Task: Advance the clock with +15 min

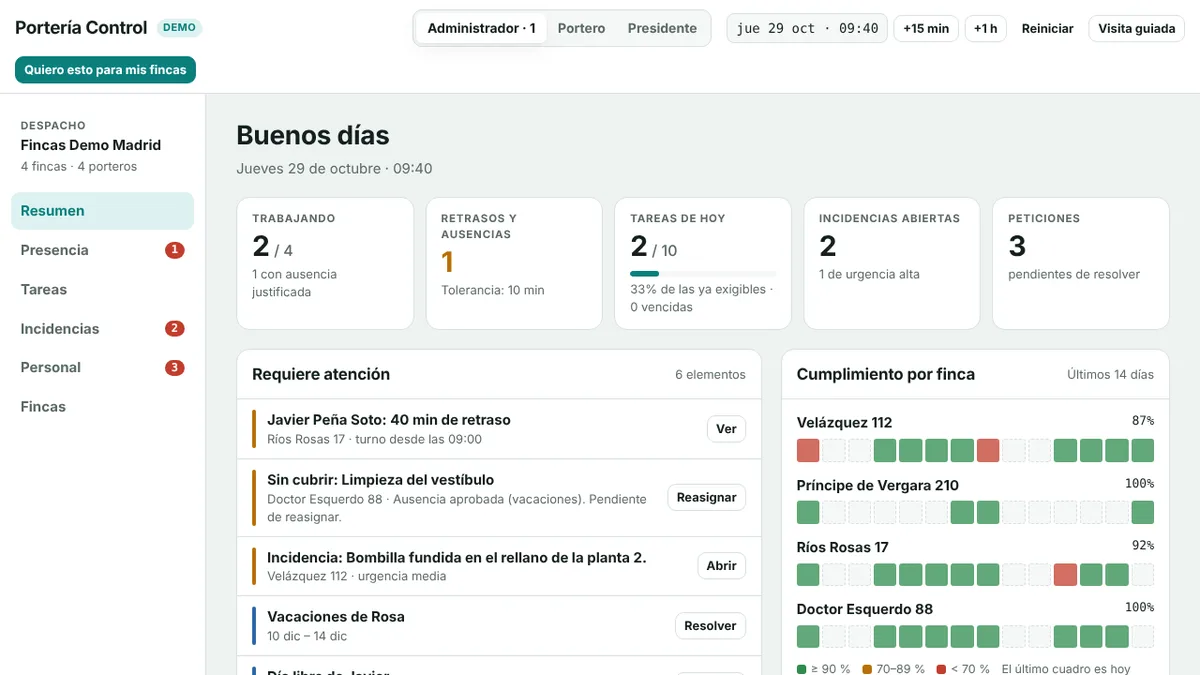Action: tap(926, 28)
